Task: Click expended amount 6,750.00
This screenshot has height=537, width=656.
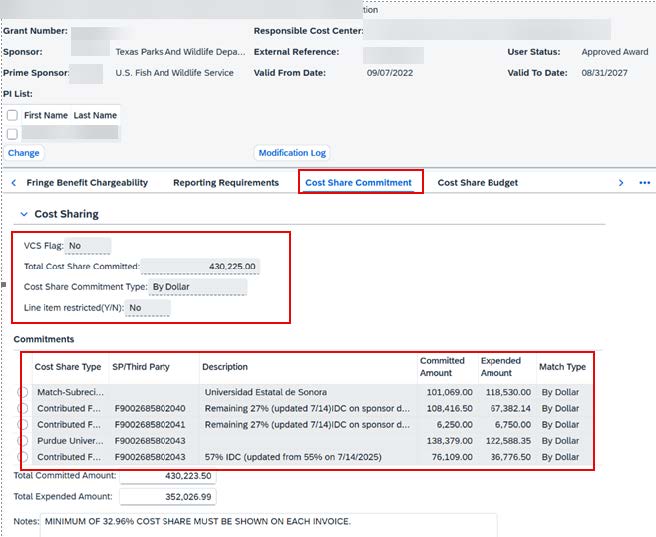Action: click(x=513, y=424)
